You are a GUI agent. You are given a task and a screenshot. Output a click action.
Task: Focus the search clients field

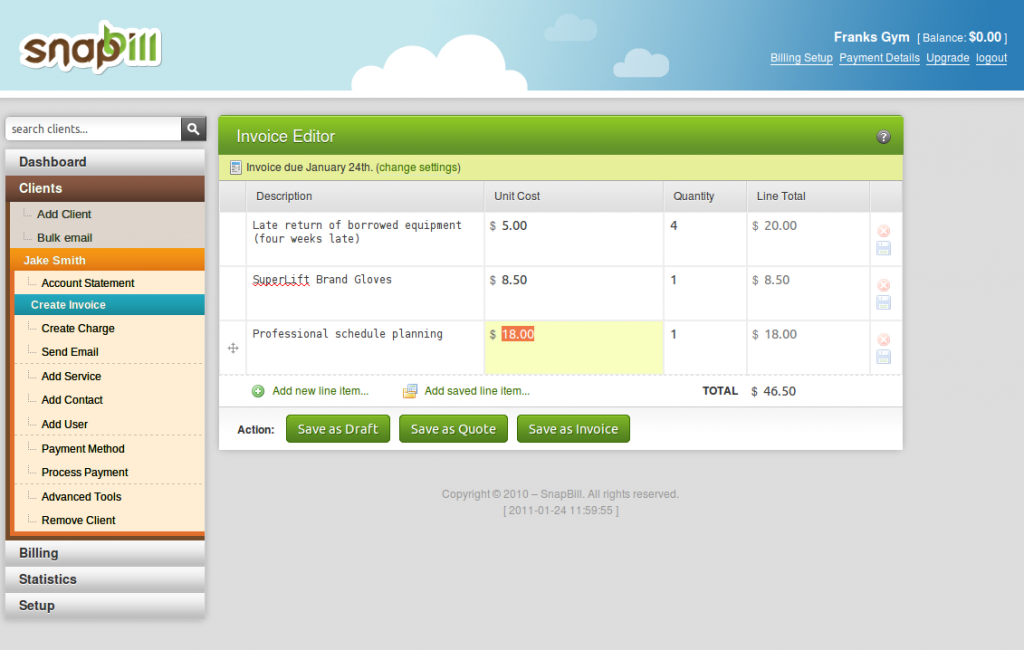[x=93, y=129]
